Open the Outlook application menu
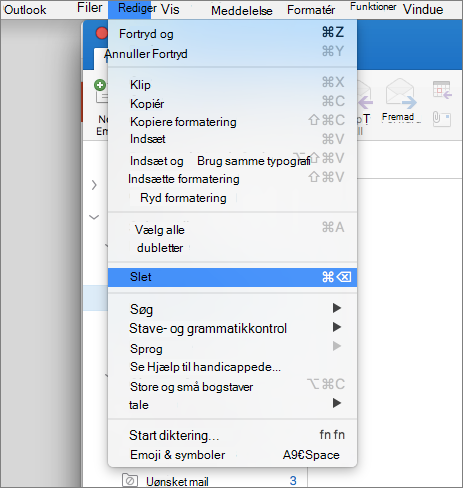The image size is (463, 488). (25, 10)
